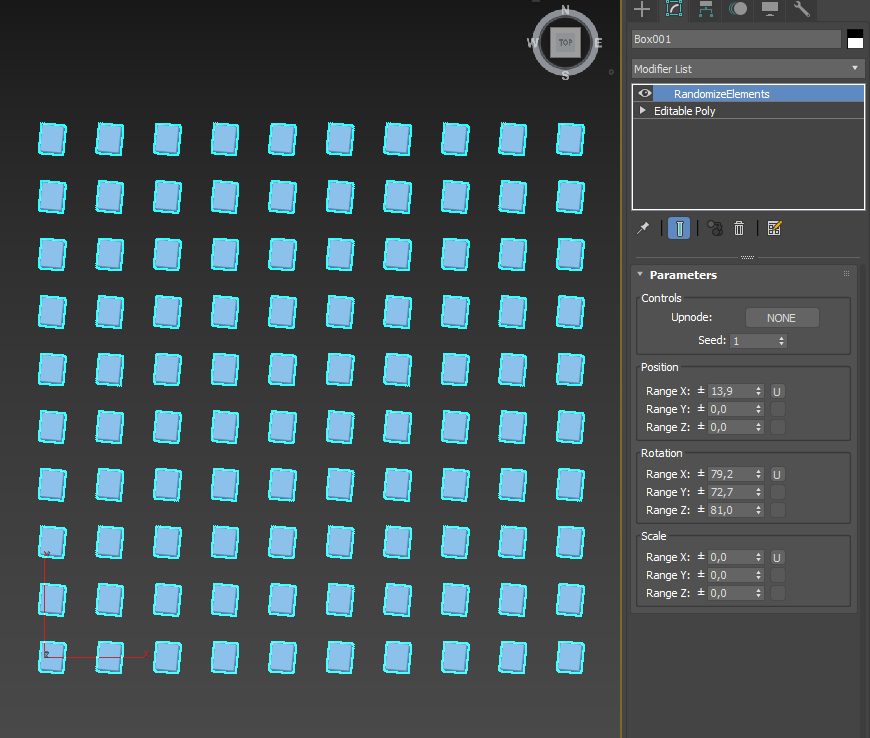Collapse the Parameters rollout
The image size is (870, 738).
pos(640,275)
